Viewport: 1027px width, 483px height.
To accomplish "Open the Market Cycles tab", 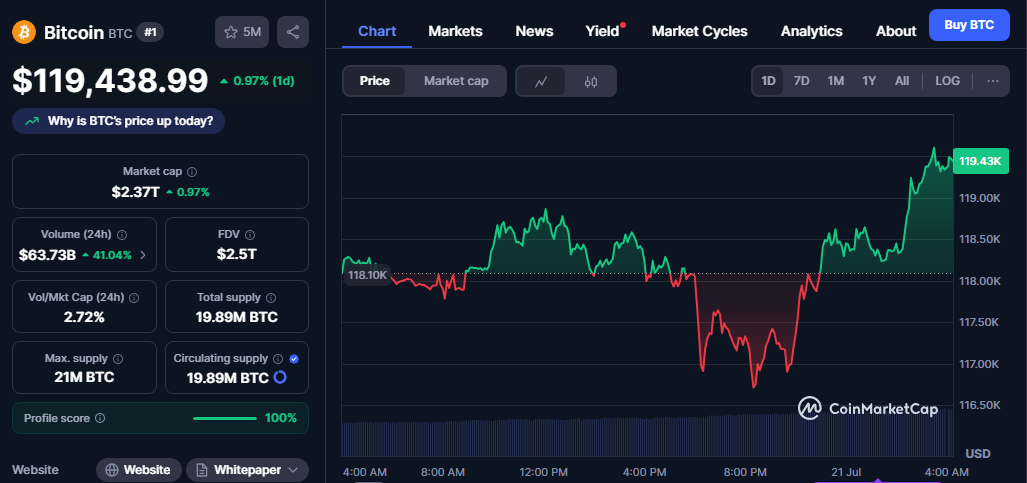I will 700,31.
